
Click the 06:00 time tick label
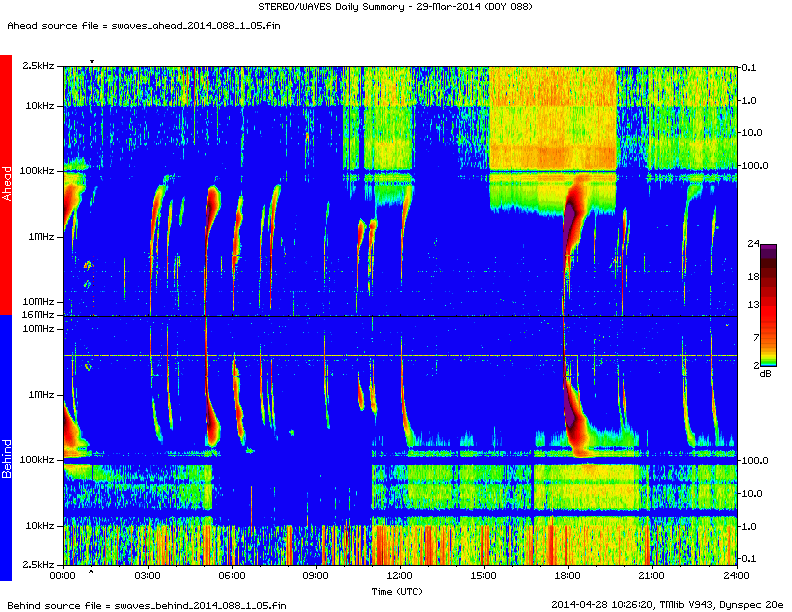pos(232,576)
